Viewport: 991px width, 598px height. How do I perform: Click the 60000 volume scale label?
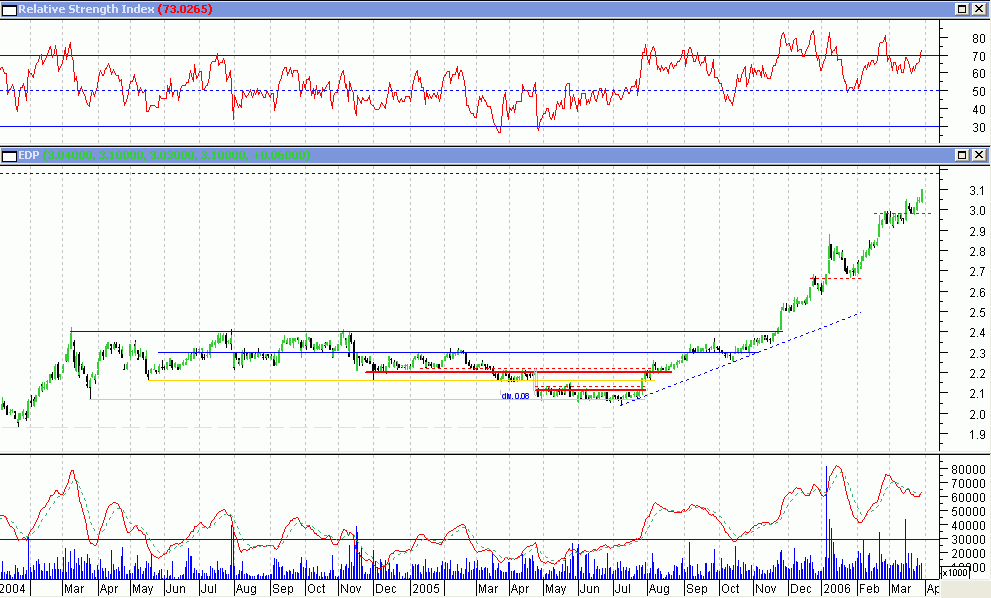[x=968, y=497]
